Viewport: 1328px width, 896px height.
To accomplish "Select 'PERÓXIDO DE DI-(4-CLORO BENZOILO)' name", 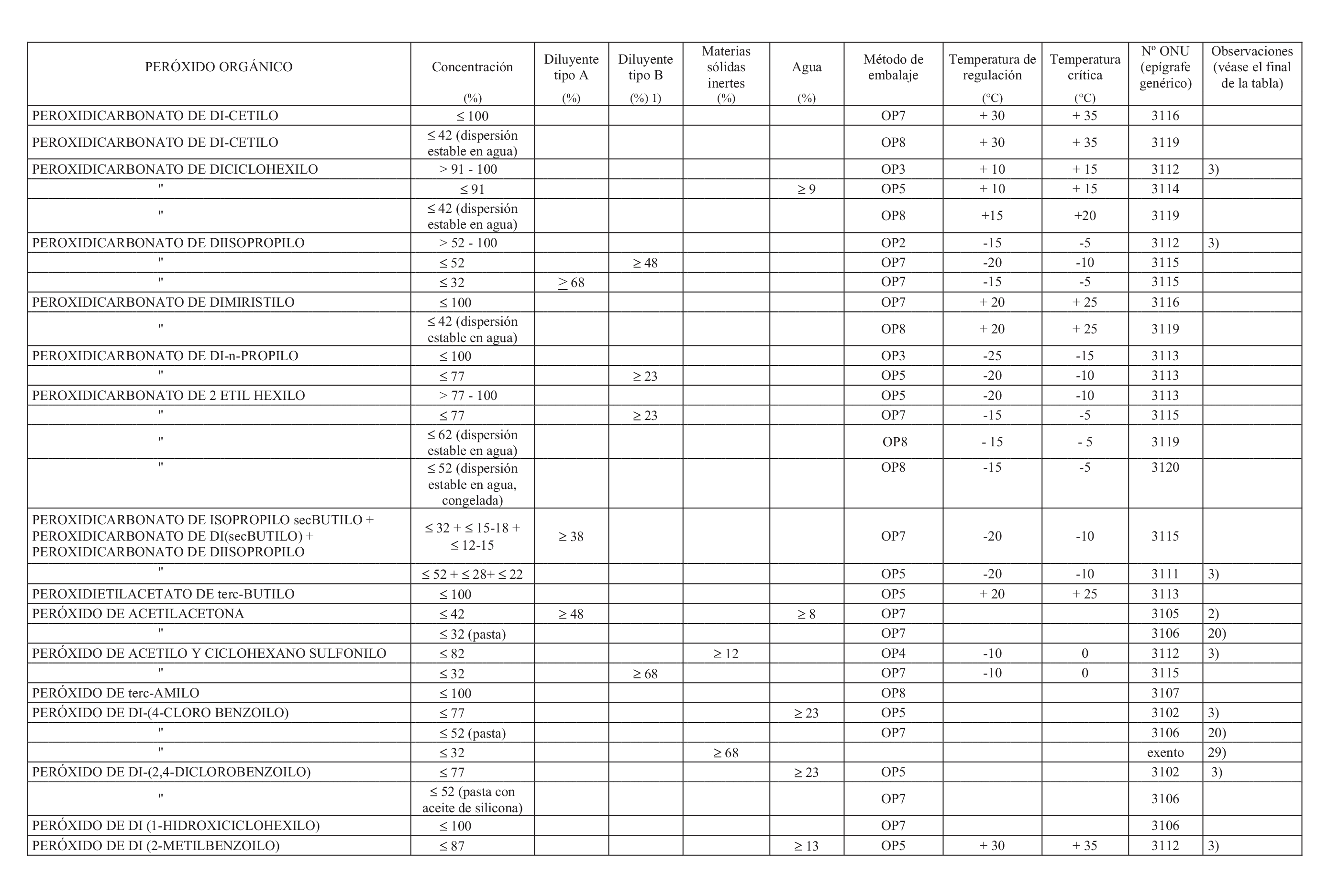I will pyautogui.click(x=160, y=713).
